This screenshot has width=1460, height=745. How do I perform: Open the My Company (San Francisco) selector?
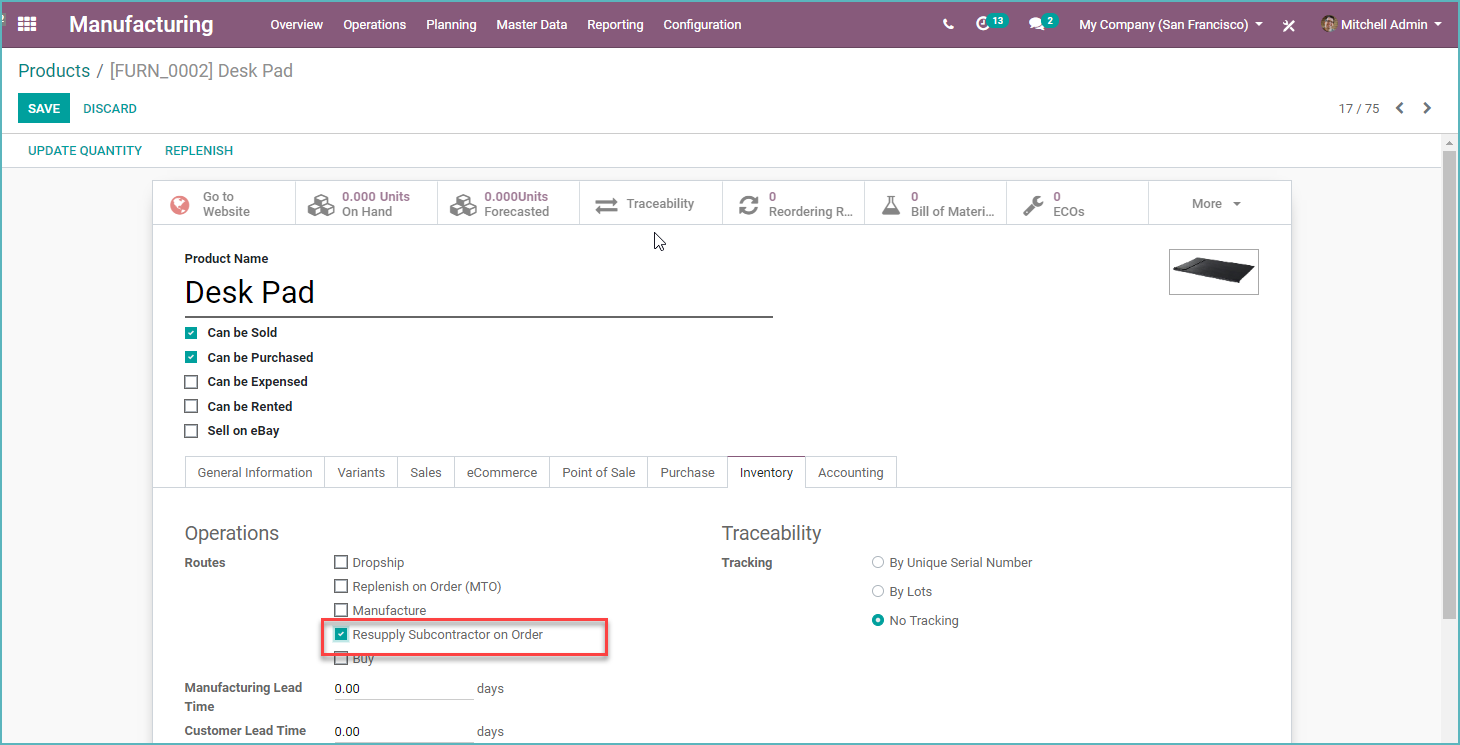(x=1168, y=24)
